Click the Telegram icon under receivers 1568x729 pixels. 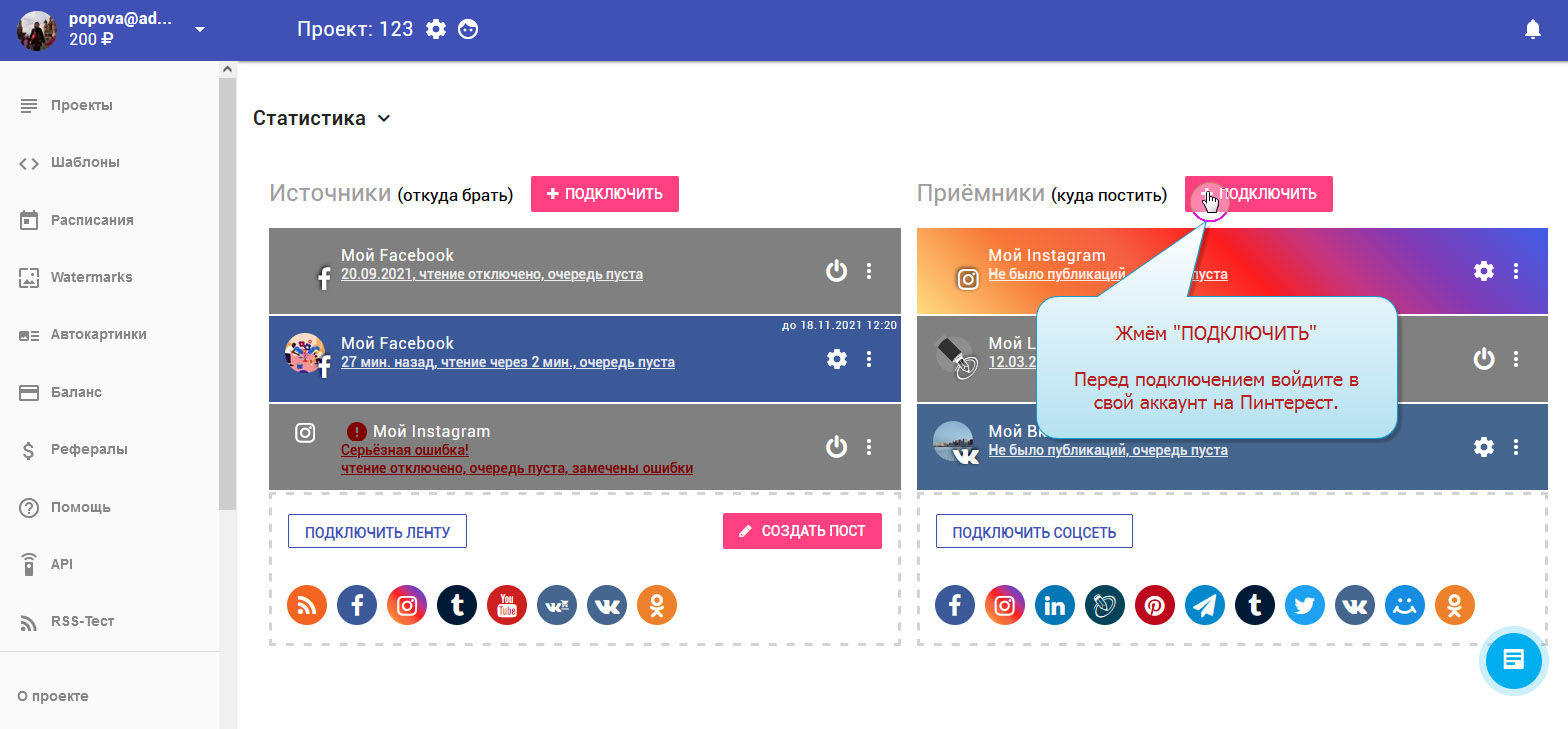pos(1204,605)
